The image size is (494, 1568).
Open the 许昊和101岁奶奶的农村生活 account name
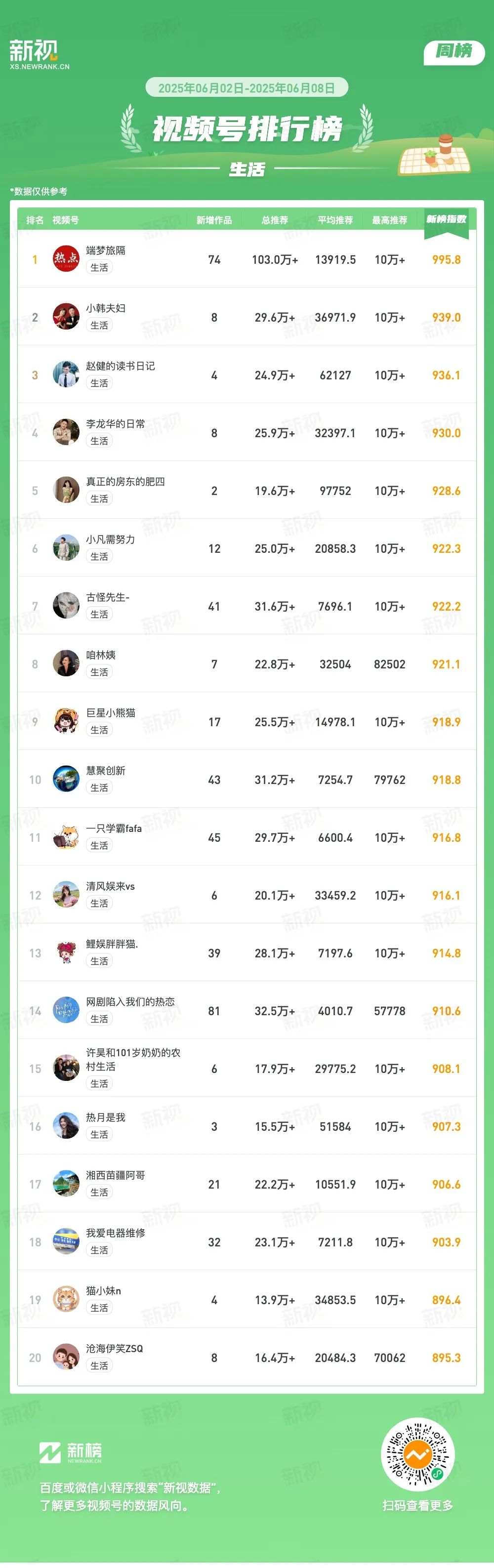(133, 1059)
